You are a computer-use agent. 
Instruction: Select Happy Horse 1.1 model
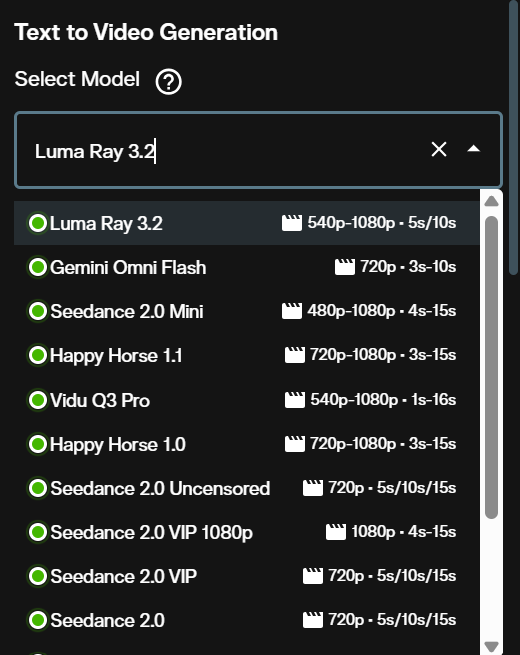click(x=246, y=355)
